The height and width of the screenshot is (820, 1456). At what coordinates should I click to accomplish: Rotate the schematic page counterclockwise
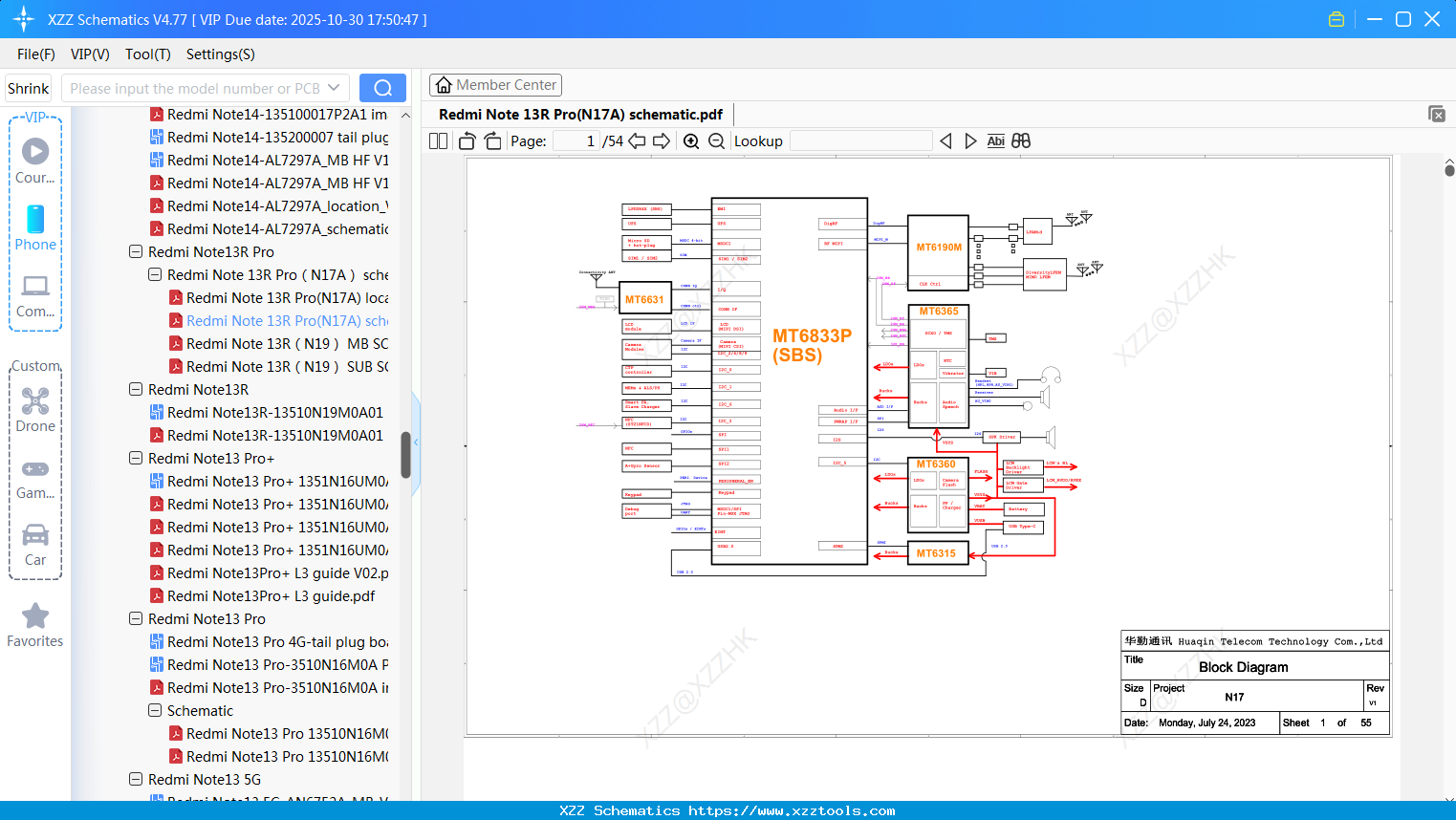(x=466, y=140)
